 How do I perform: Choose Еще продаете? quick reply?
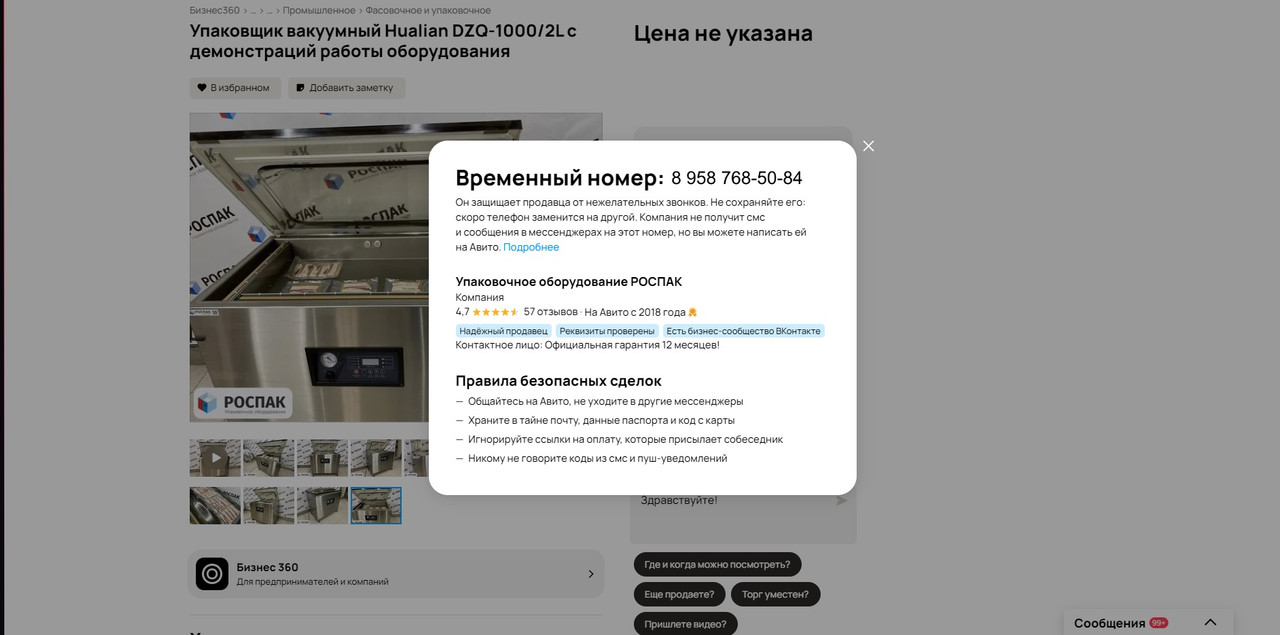click(679, 594)
